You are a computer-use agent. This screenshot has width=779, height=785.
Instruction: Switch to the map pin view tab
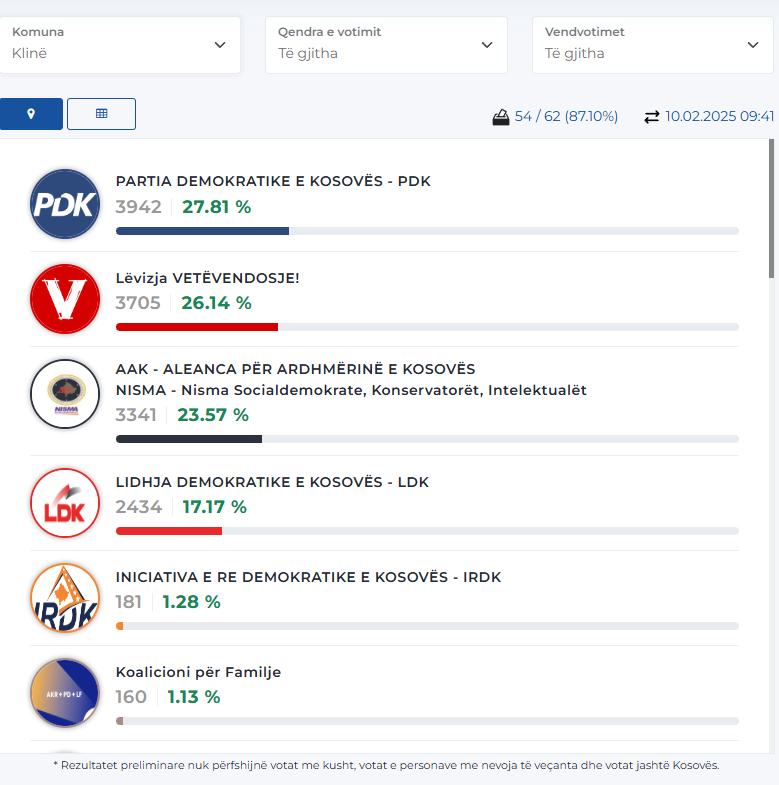(x=31, y=114)
